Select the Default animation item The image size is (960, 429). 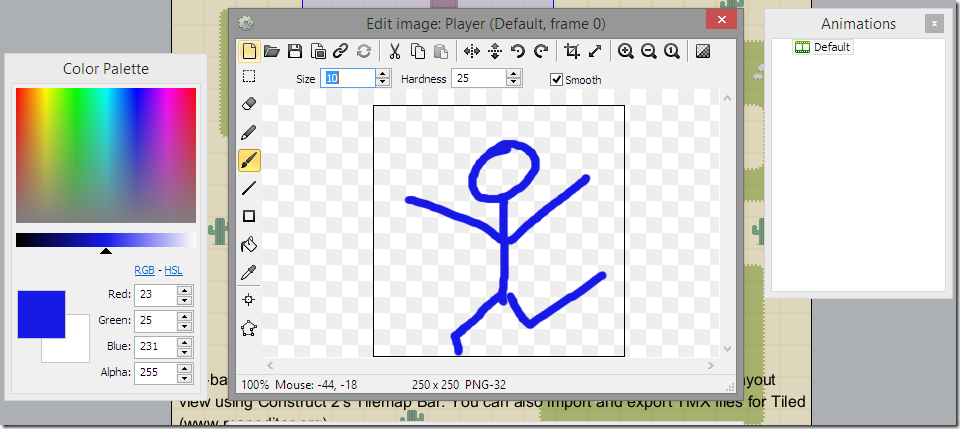point(823,47)
